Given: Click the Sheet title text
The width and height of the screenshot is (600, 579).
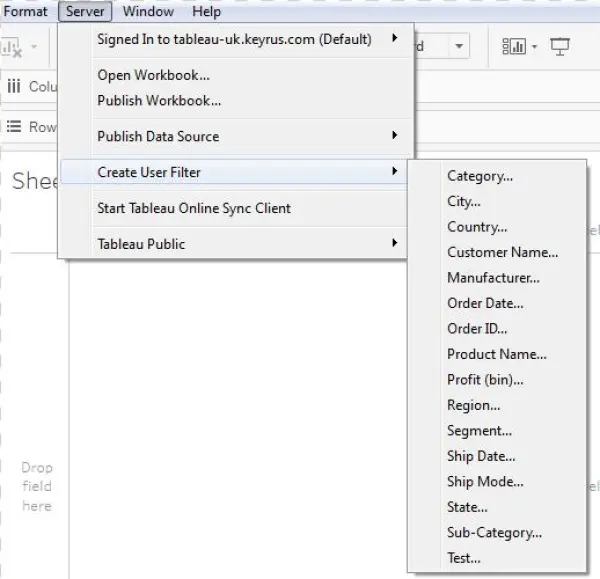Looking at the screenshot, I should (34, 181).
